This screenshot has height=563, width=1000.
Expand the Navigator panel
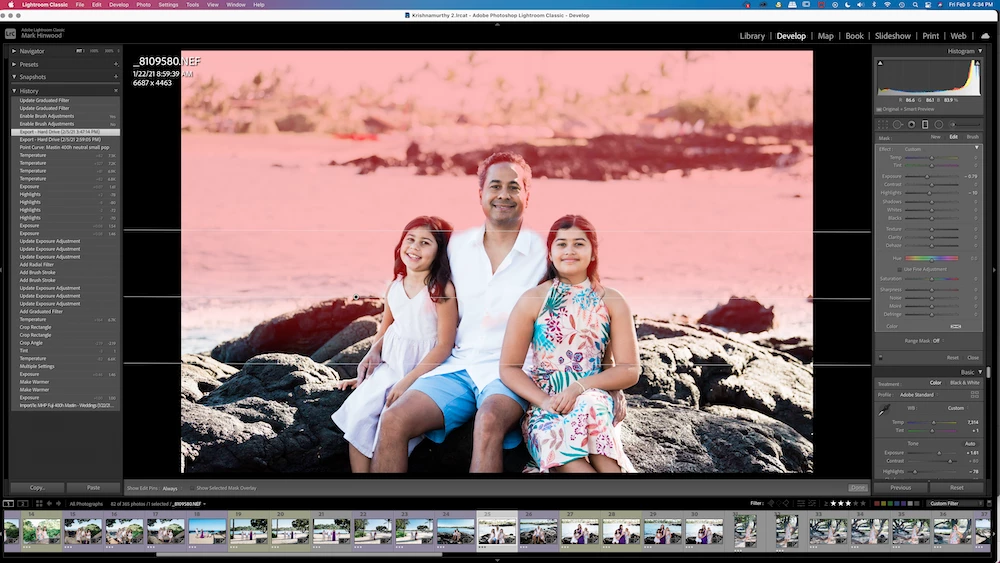coord(14,51)
